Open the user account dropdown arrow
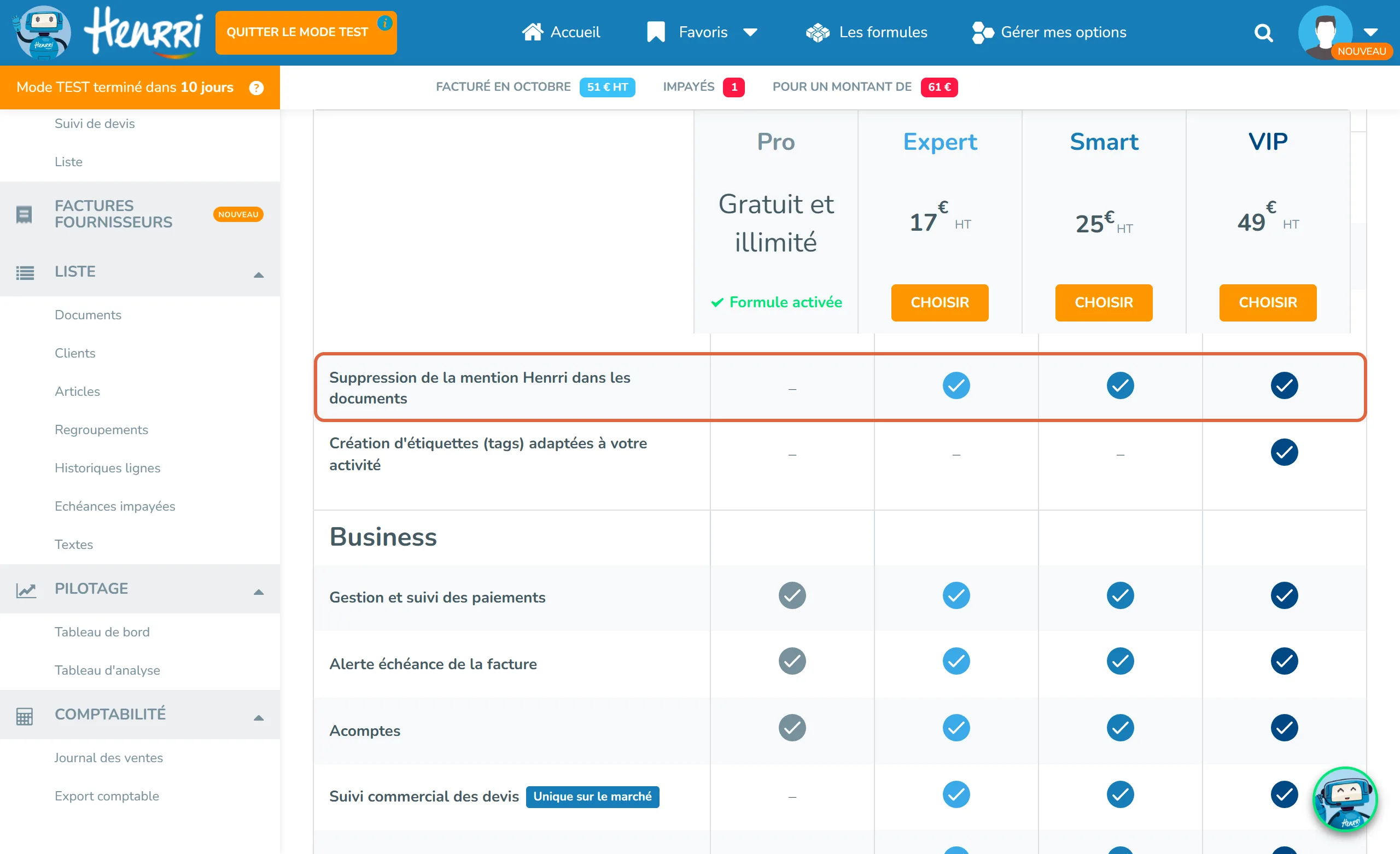The width and height of the screenshot is (1400, 854). coord(1370,32)
